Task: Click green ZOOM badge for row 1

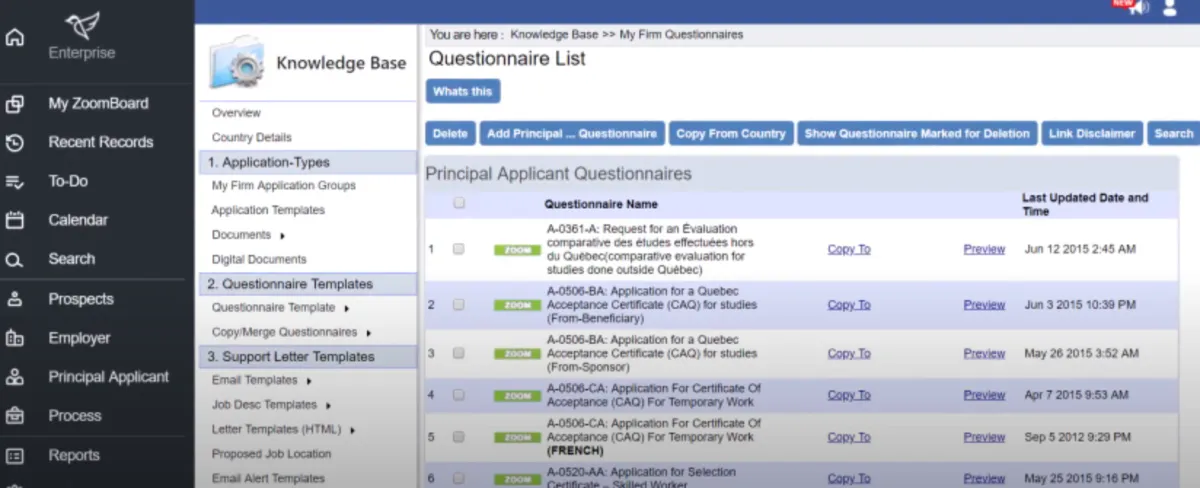Action: pyautogui.click(x=517, y=250)
